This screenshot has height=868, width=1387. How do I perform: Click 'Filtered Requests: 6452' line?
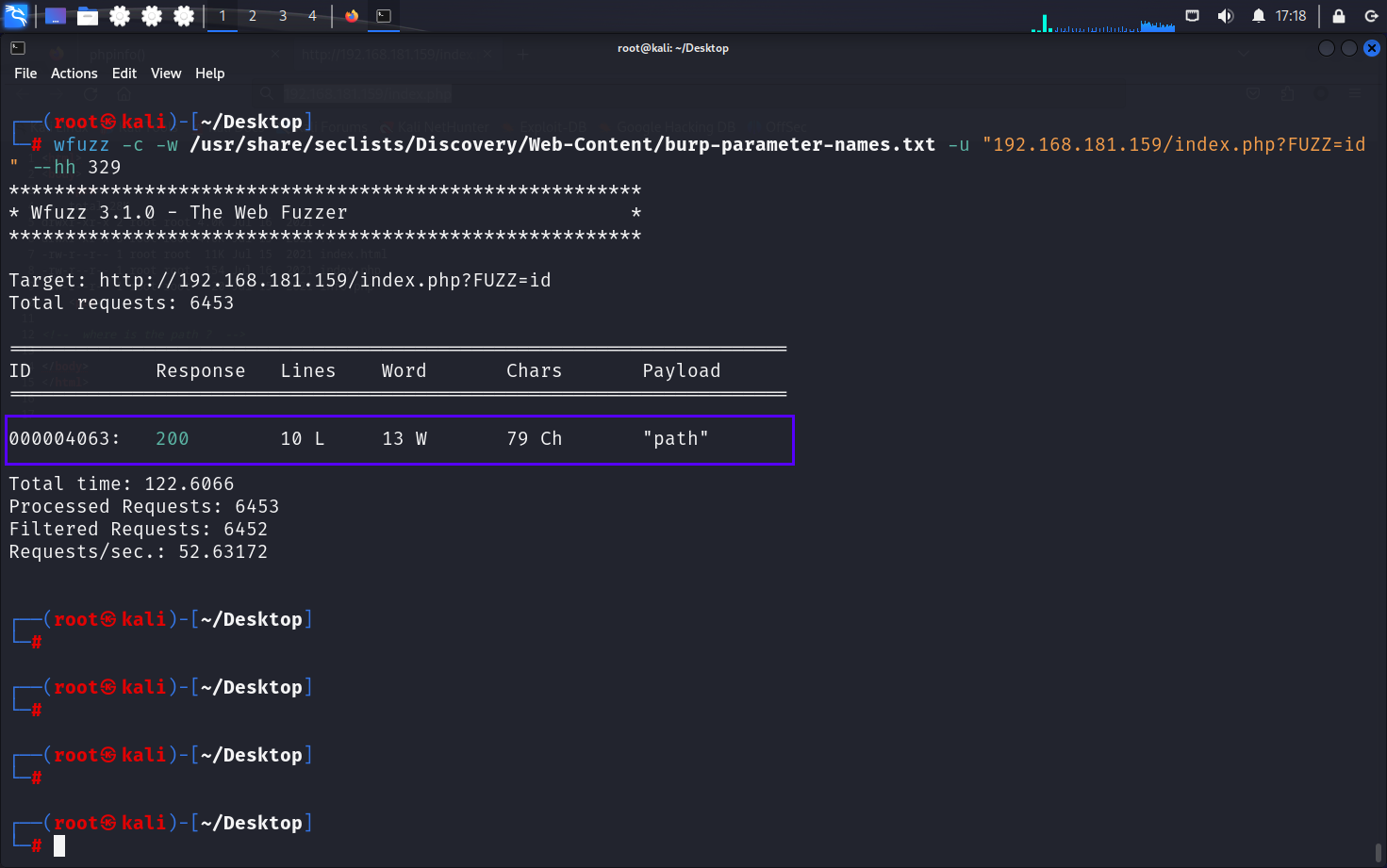point(139,529)
